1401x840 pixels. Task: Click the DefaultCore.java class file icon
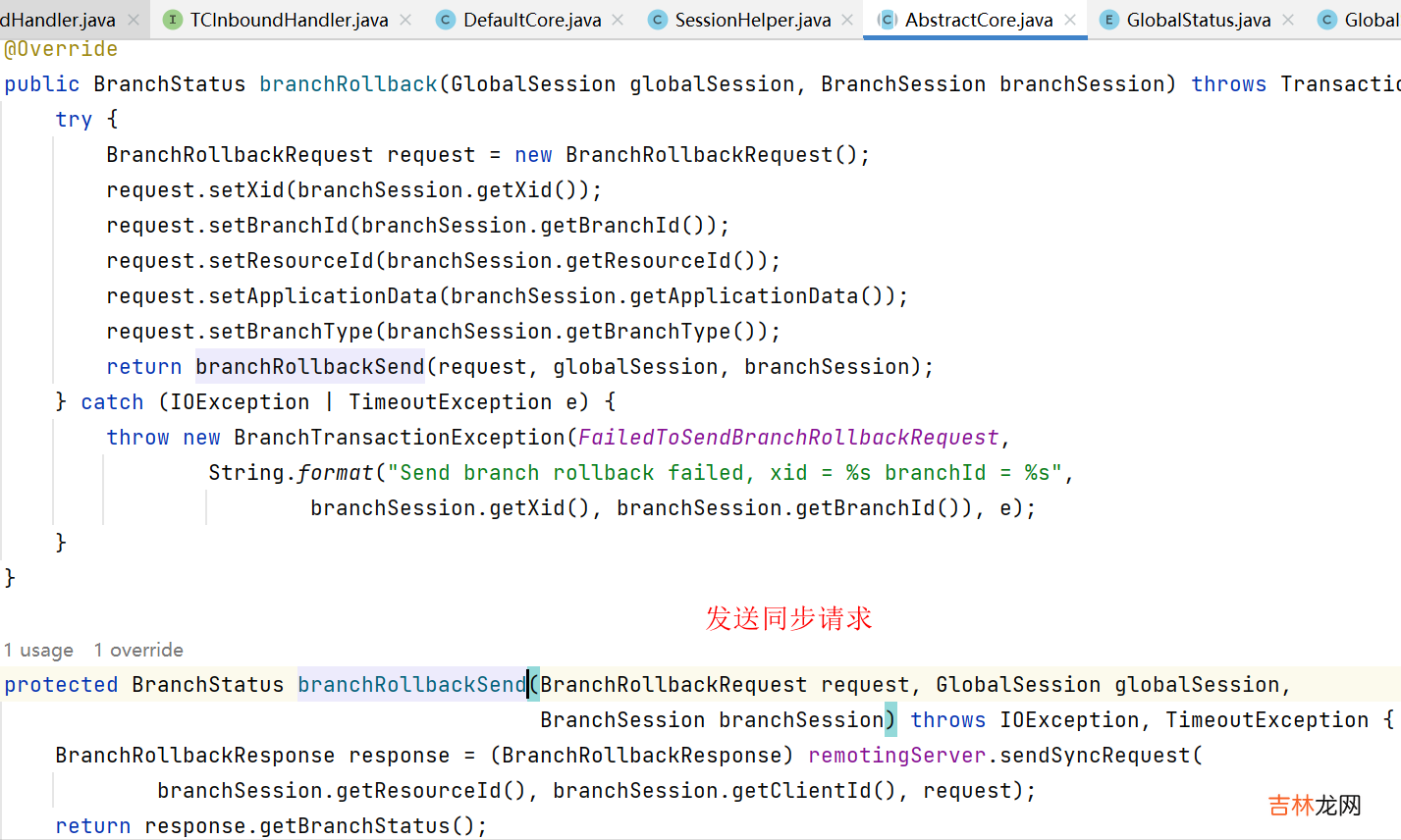[446, 20]
